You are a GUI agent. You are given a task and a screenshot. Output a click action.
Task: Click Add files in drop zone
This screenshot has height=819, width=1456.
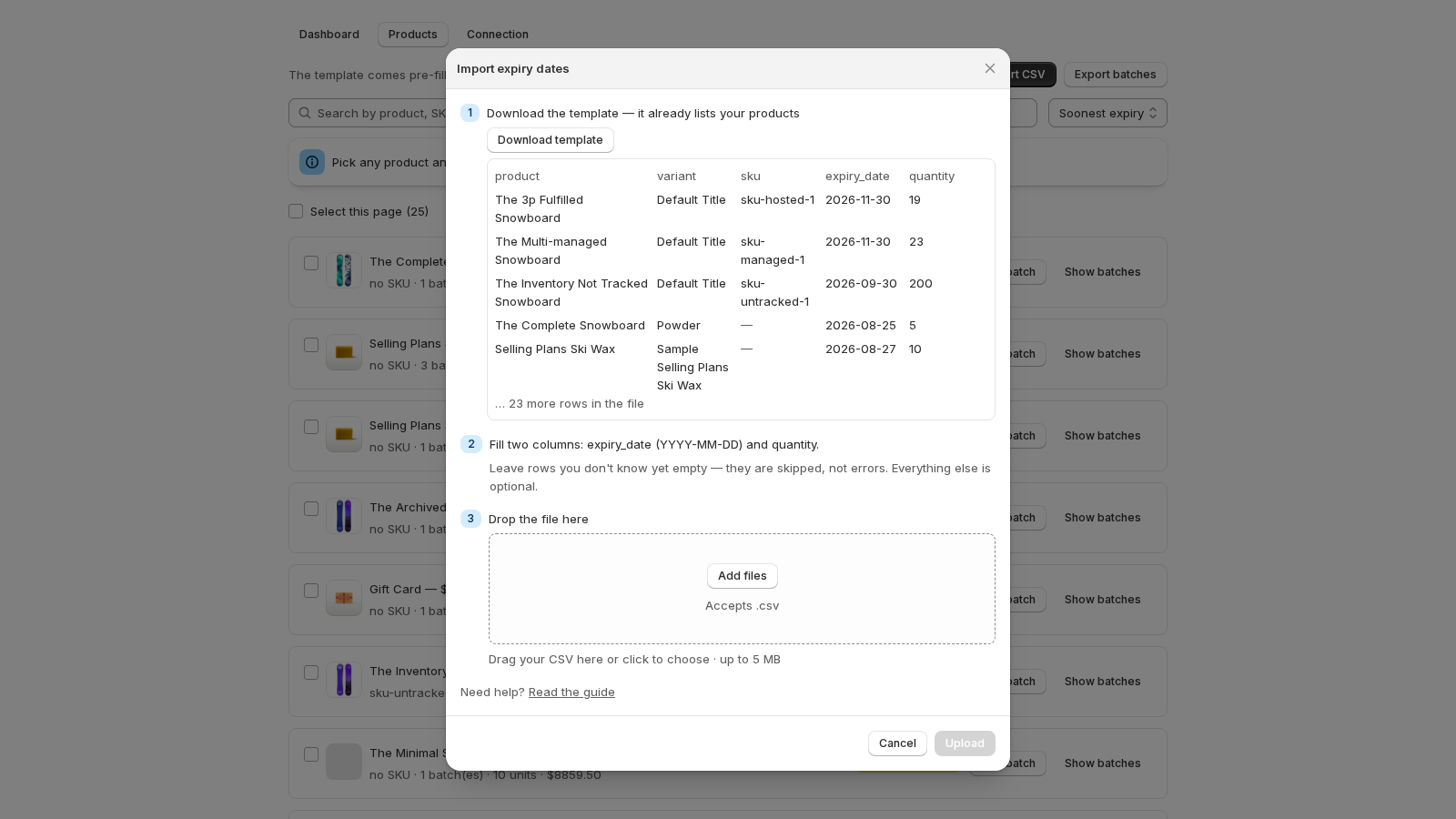(743, 576)
